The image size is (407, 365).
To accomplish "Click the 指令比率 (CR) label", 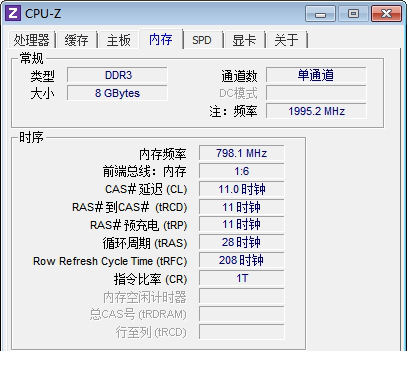I will point(150,279).
